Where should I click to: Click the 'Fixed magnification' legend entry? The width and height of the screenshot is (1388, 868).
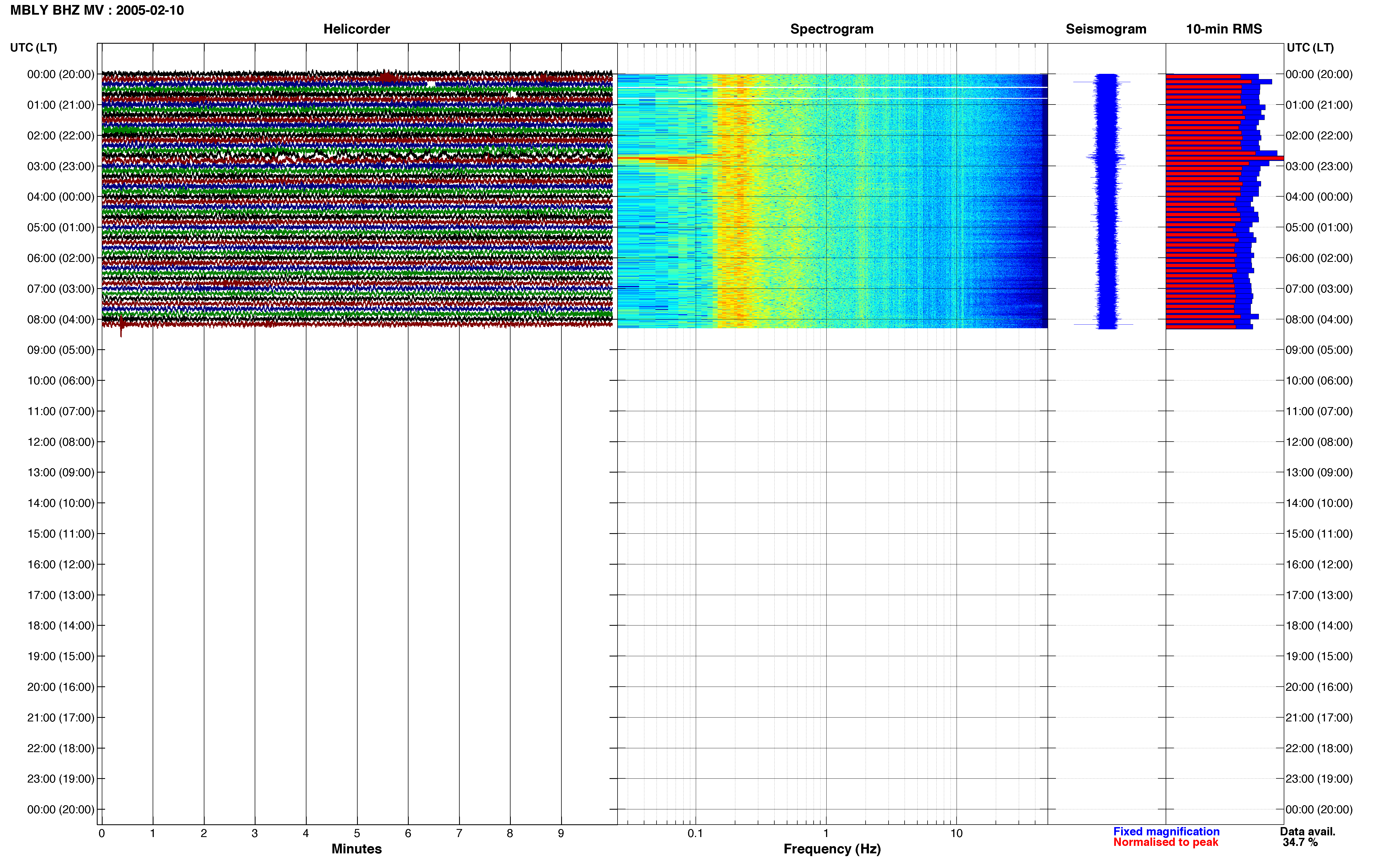(1166, 831)
